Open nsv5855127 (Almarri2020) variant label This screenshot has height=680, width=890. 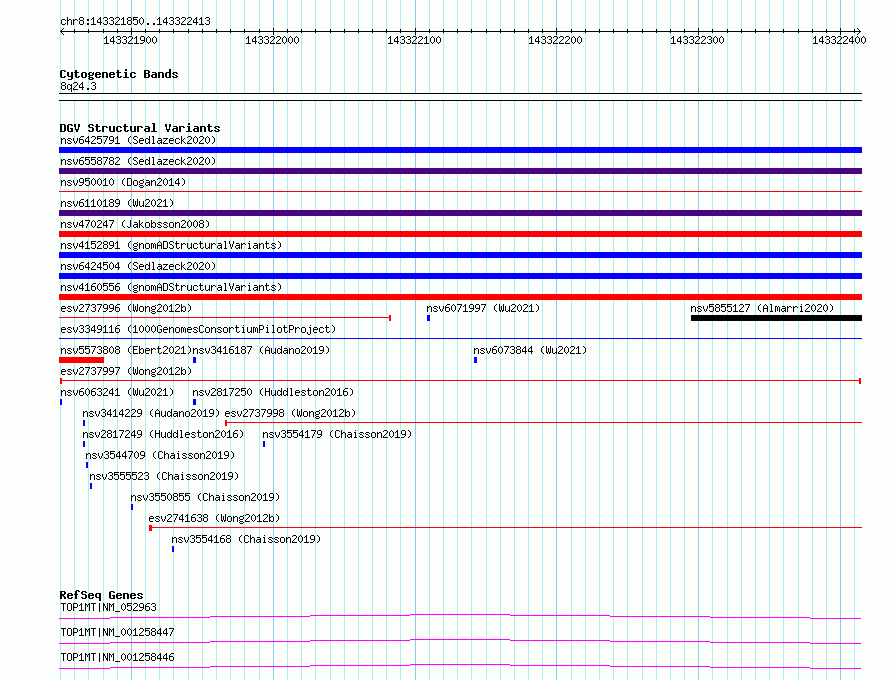pos(762,308)
